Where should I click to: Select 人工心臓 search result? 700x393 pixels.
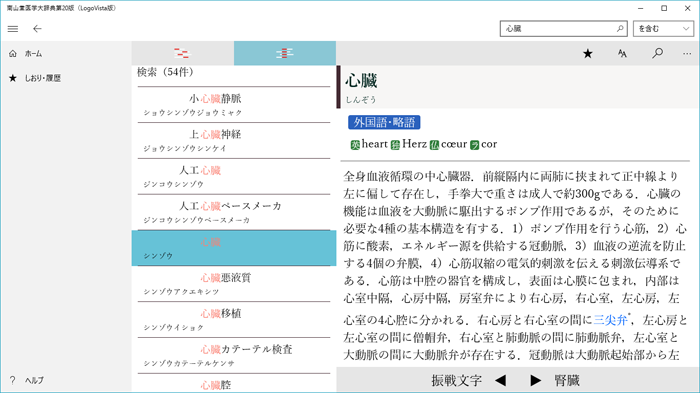click(233, 176)
